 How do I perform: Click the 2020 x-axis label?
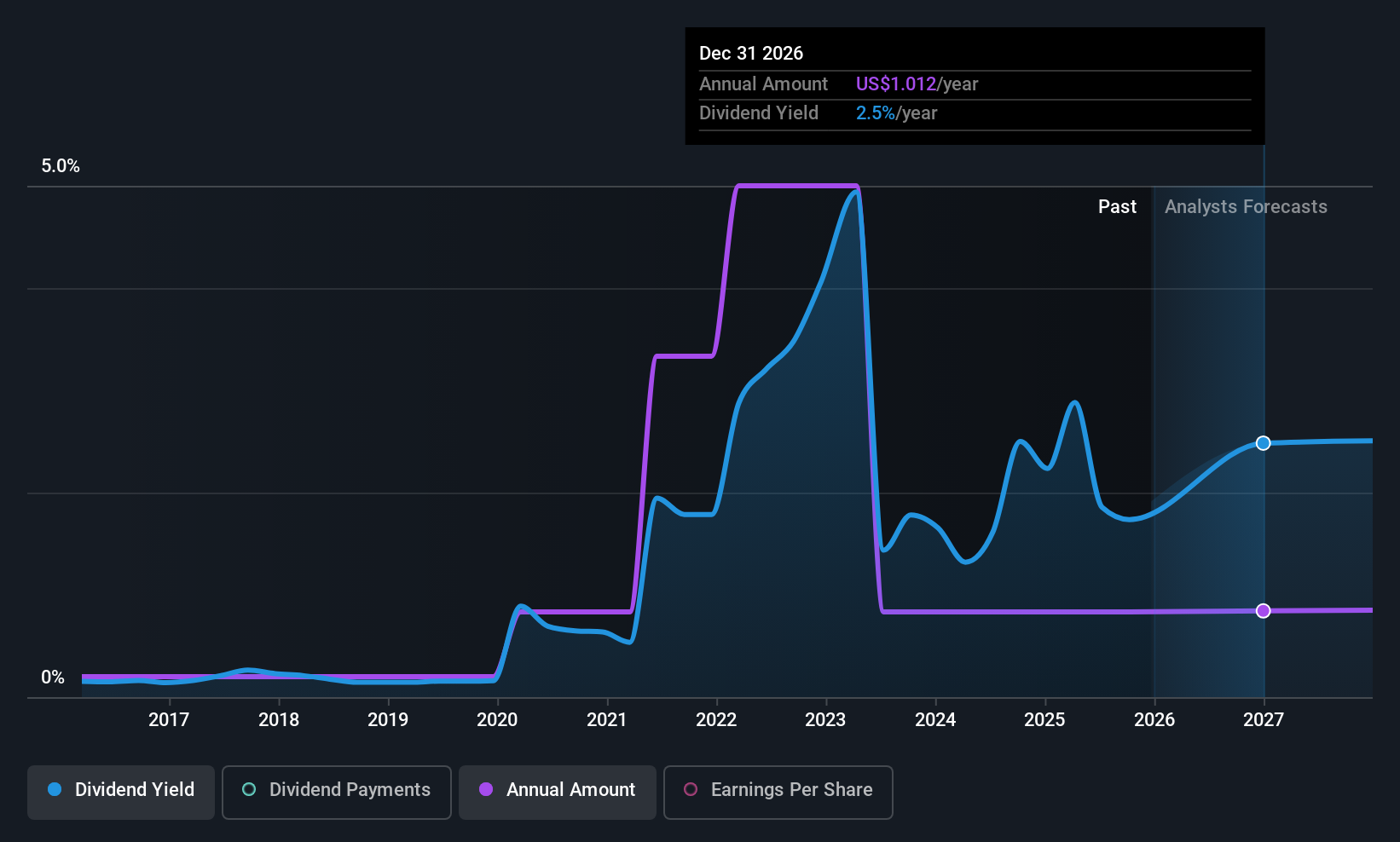click(x=497, y=719)
